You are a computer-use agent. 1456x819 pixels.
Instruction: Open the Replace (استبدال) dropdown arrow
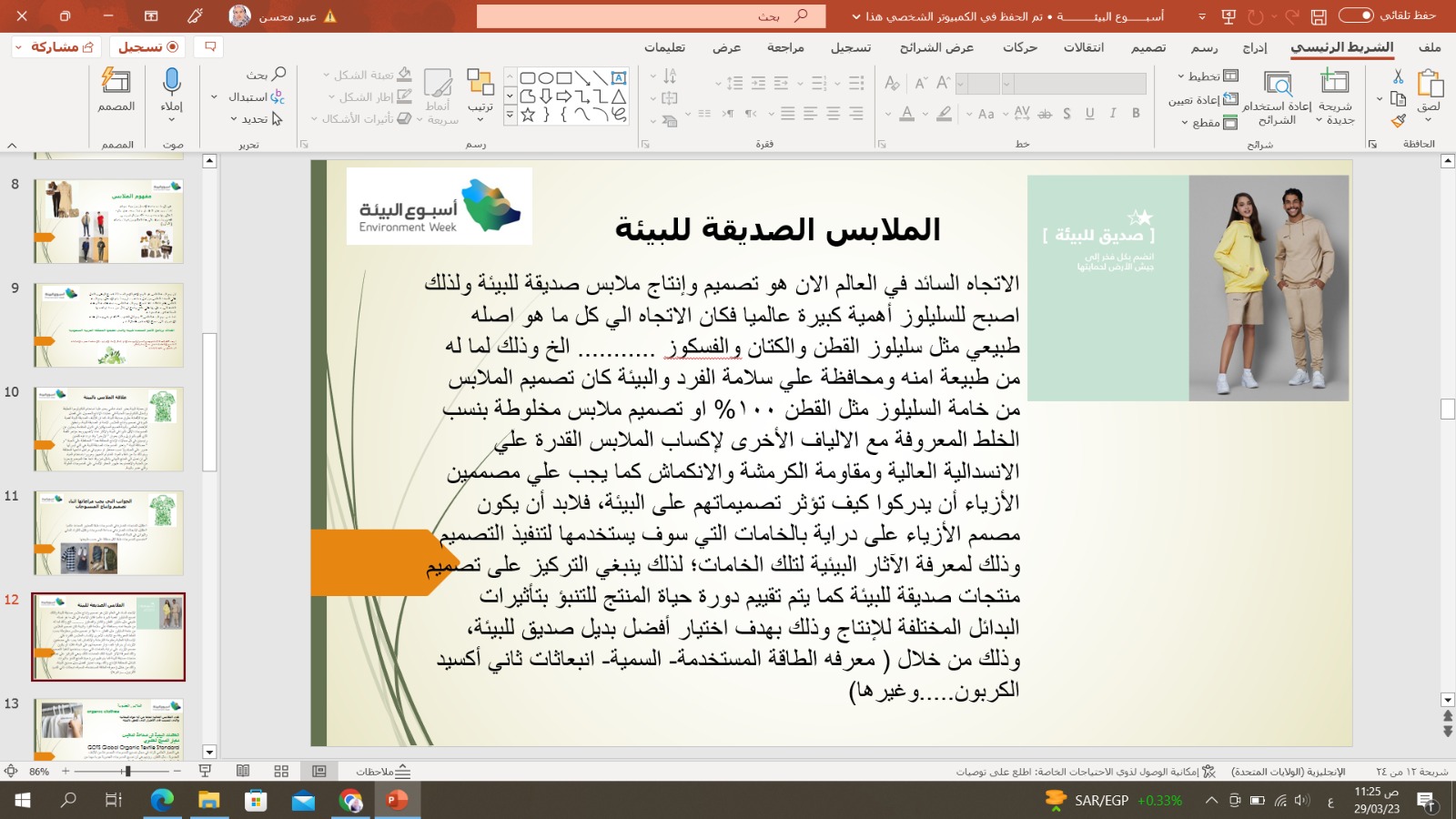click(215, 96)
